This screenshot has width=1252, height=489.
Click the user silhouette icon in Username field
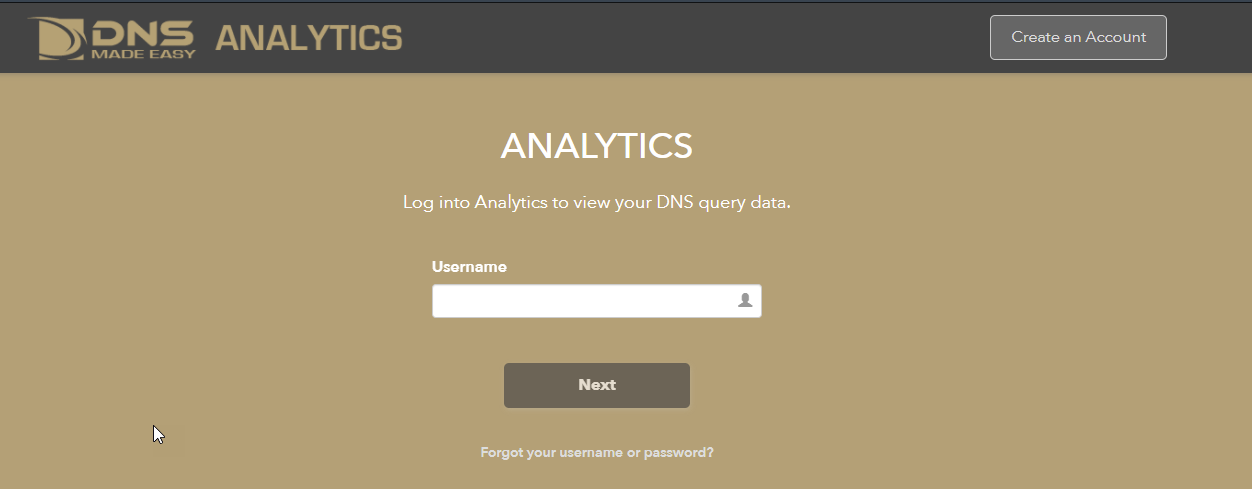coord(744,300)
